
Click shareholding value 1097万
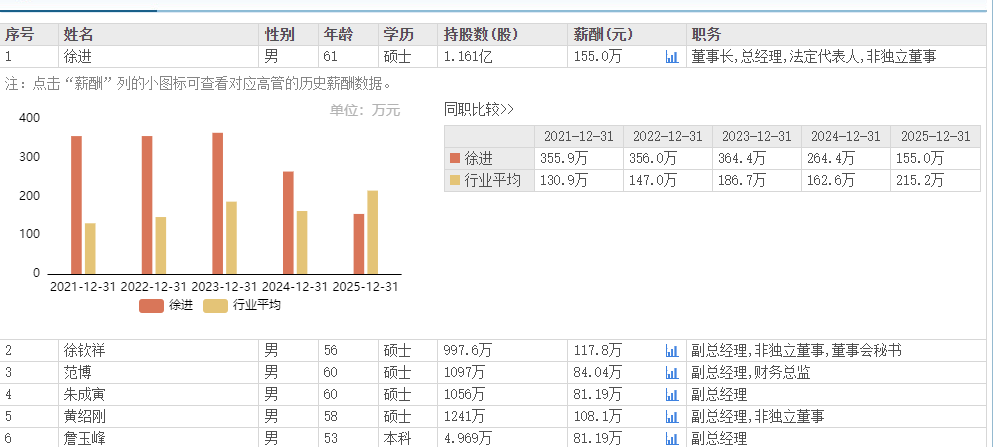point(464,372)
